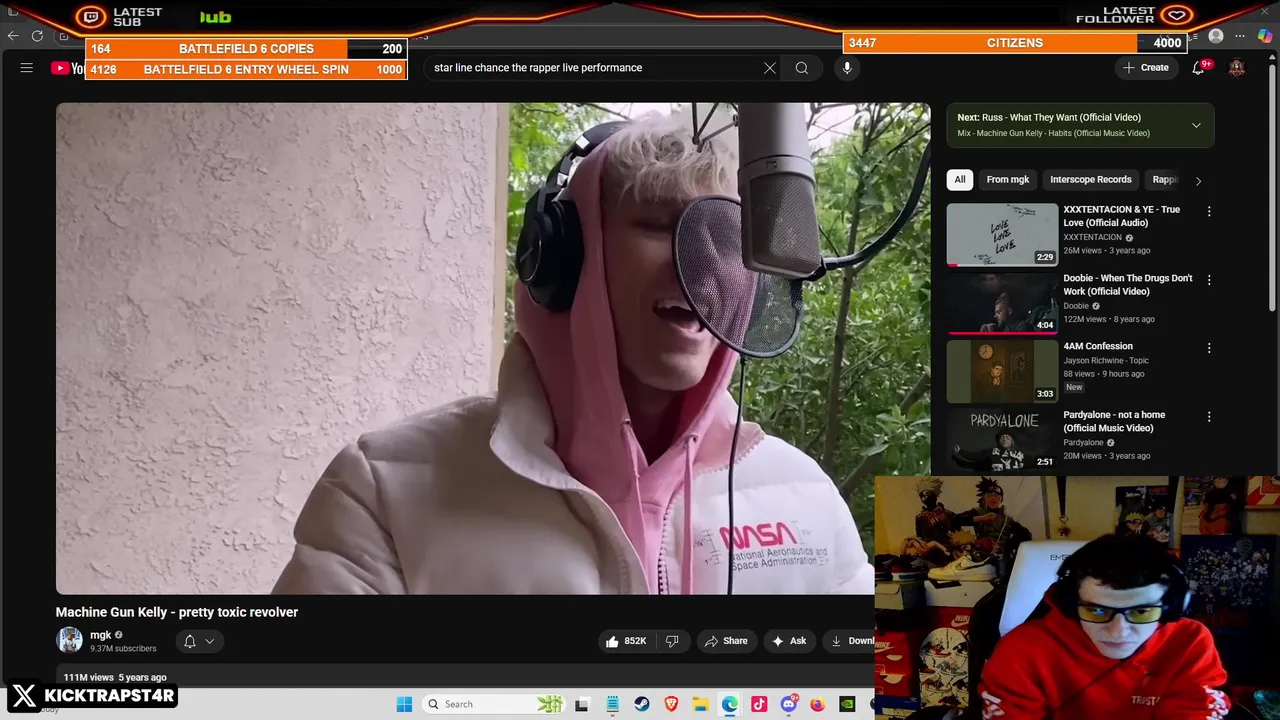Open Doobie When The Drugs Don't Work title
This screenshot has width=1280, height=720.
(1128, 285)
